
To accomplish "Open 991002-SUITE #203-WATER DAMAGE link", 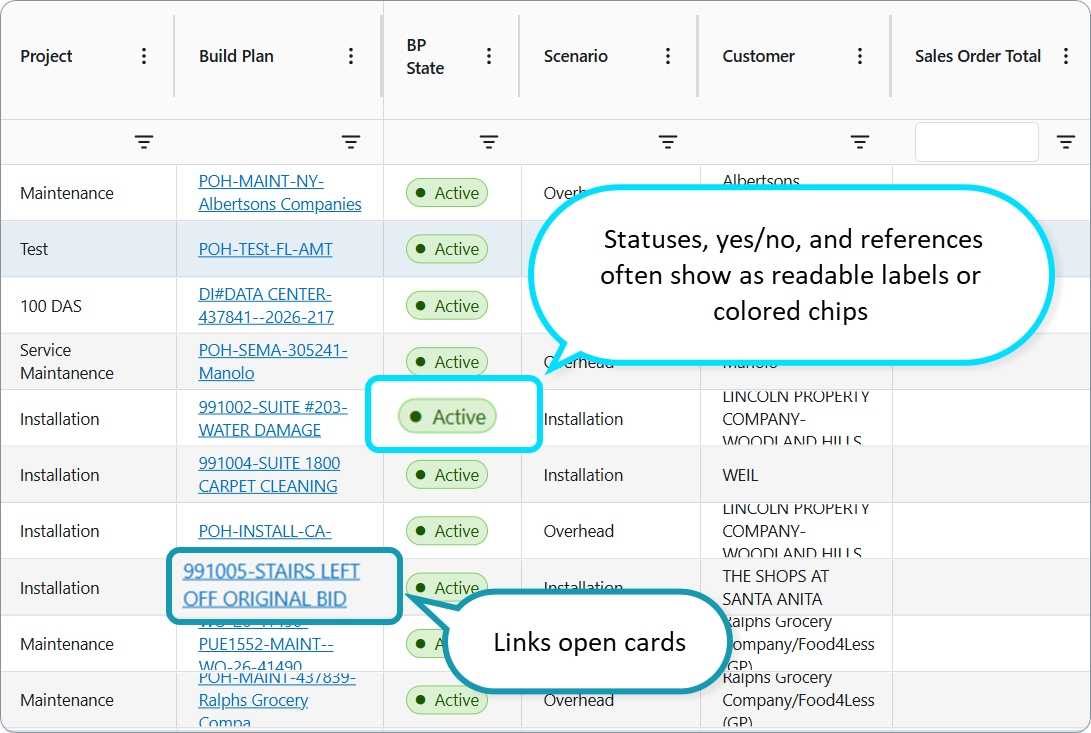I will click(273, 418).
